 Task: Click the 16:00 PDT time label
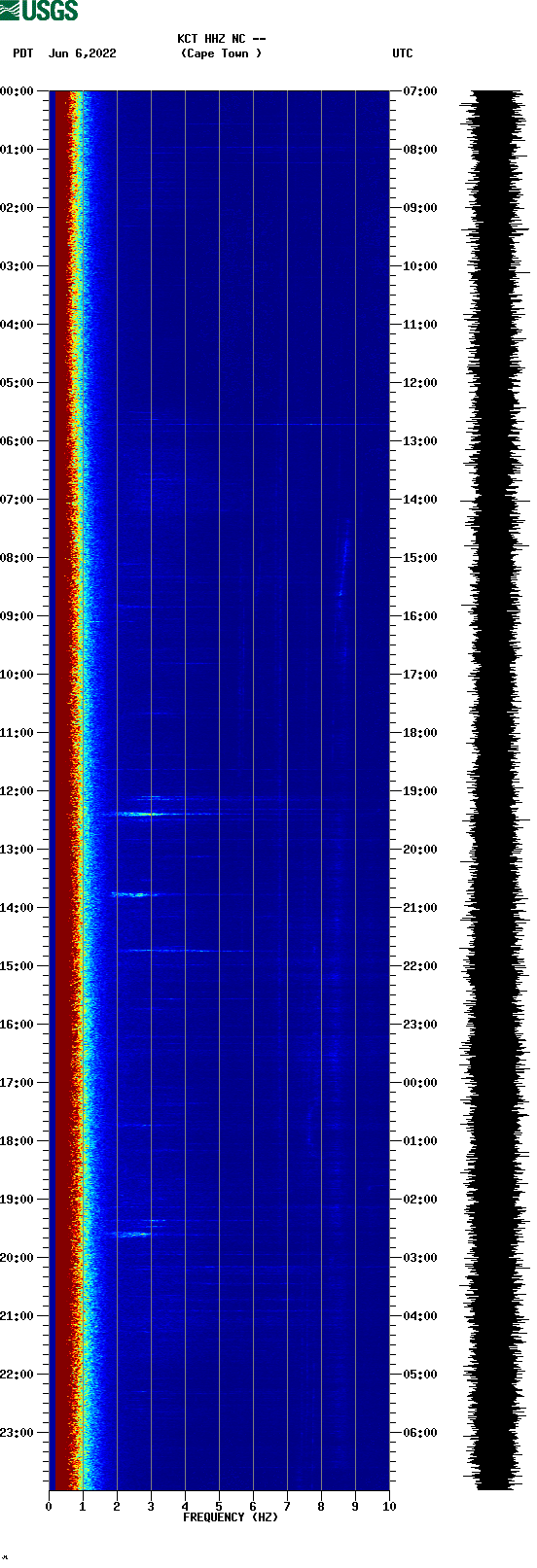(18, 1025)
